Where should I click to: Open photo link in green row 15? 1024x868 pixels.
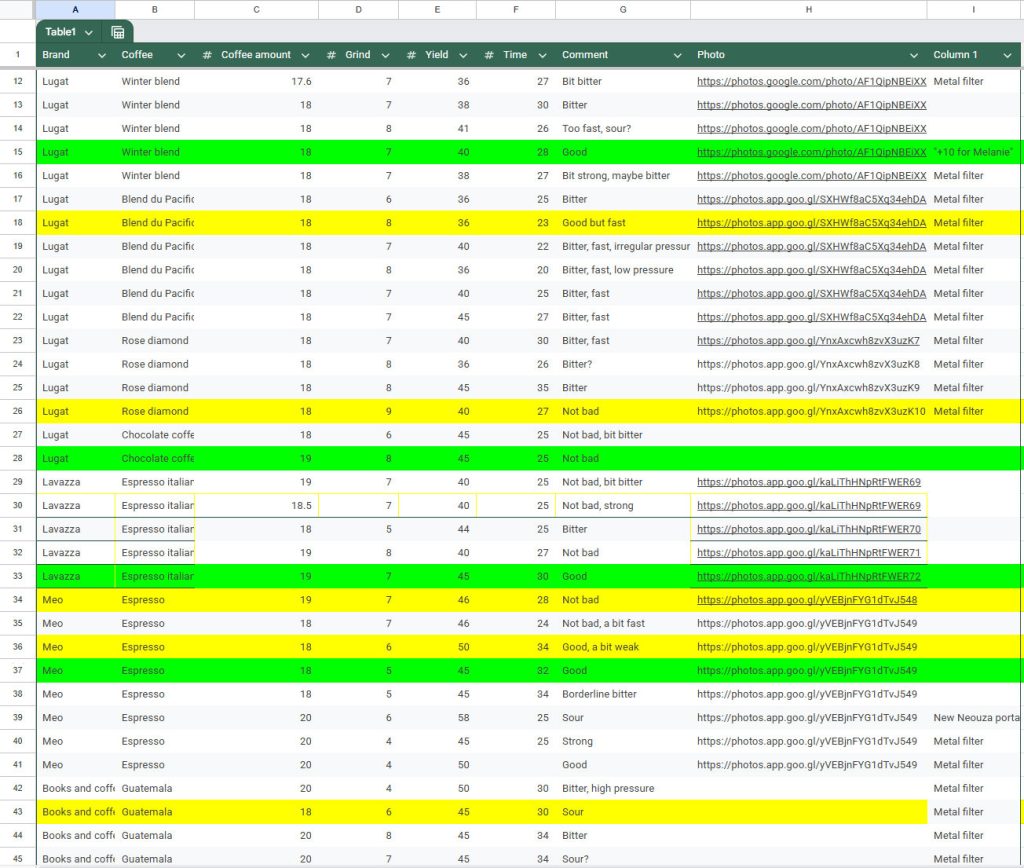(811, 152)
